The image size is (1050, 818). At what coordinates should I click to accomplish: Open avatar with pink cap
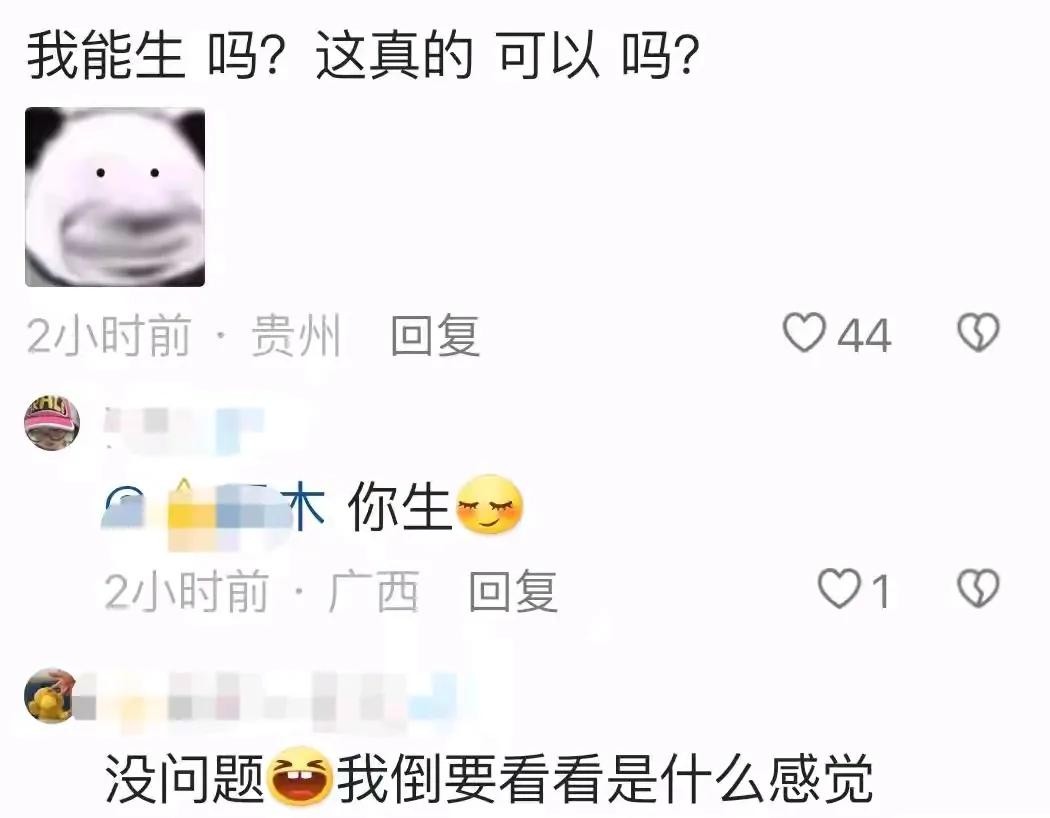52,422
